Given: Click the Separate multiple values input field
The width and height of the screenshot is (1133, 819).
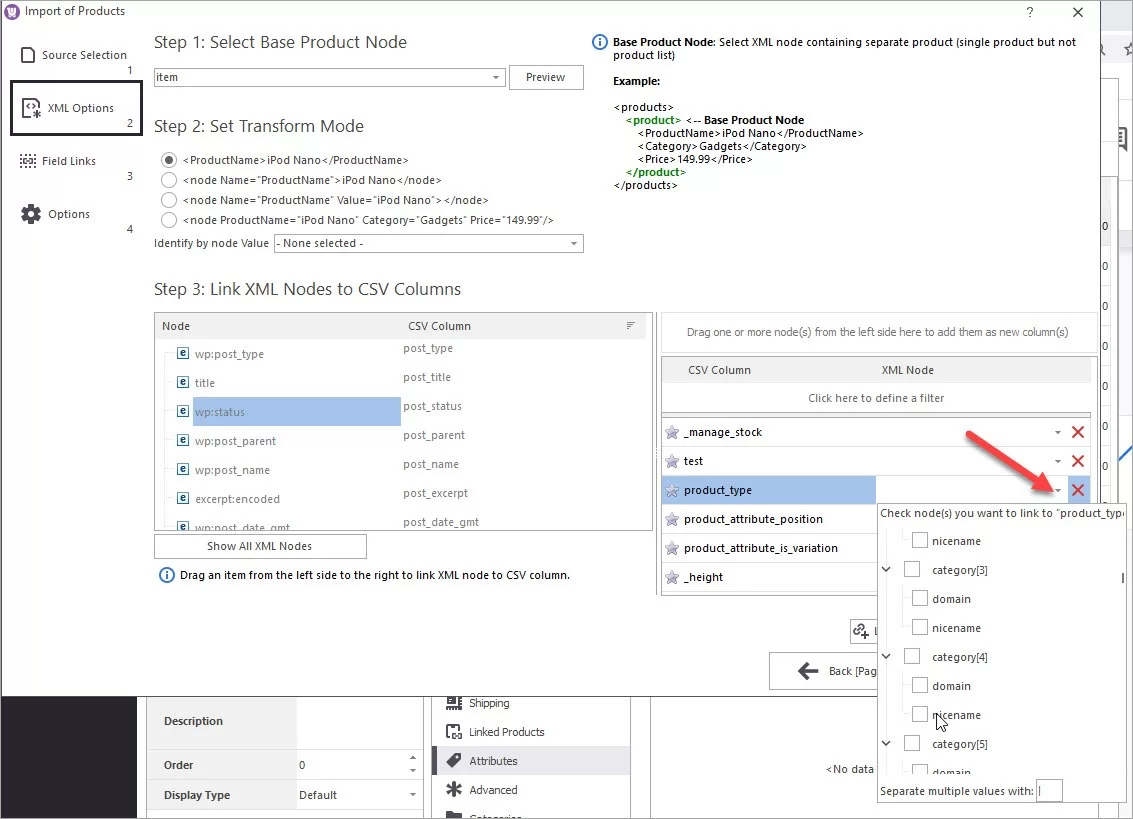Looking at the screenshot, I should pyautogui.click(x=1049, y=790).
